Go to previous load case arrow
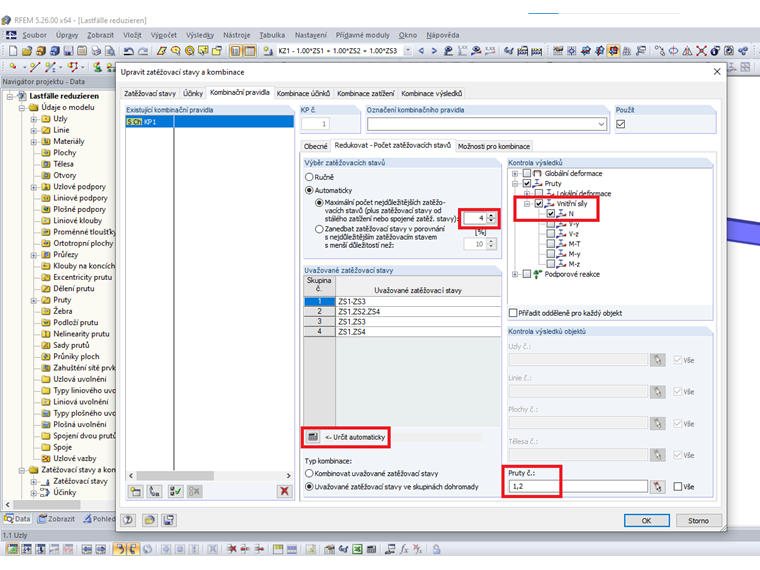The image size is (760, 570). click(421, 50)
